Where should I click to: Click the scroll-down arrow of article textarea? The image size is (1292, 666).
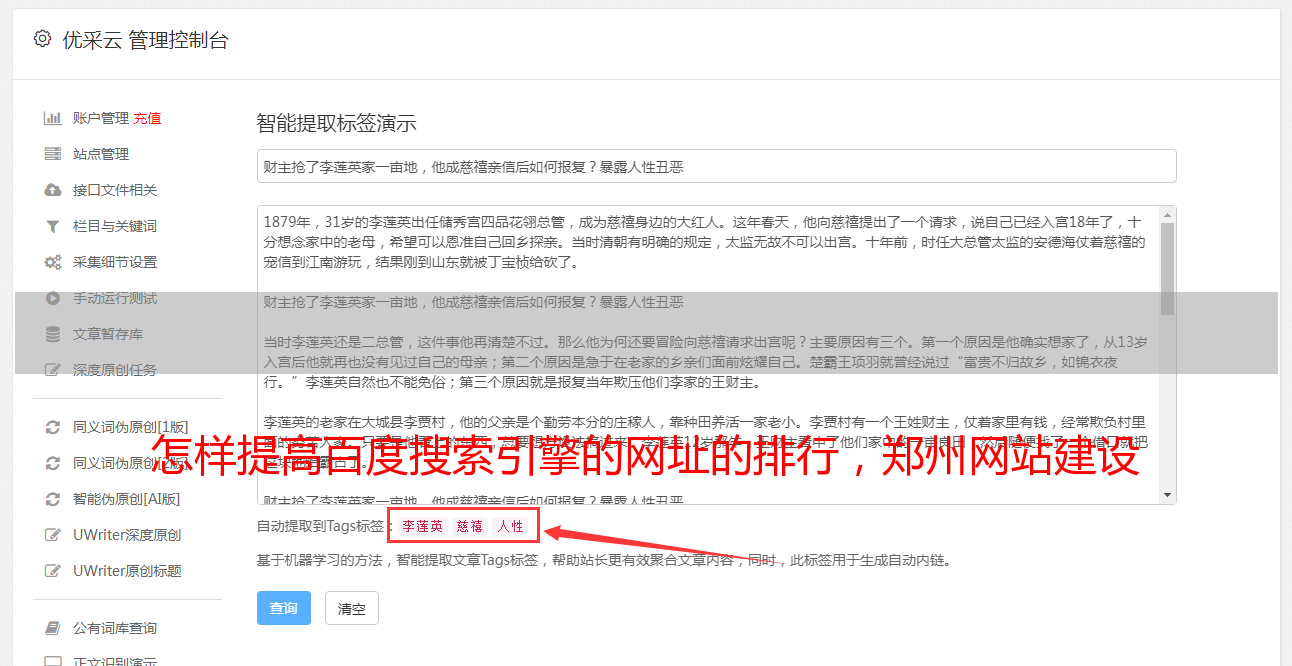pyautogui.click(x=1167, y=494)
